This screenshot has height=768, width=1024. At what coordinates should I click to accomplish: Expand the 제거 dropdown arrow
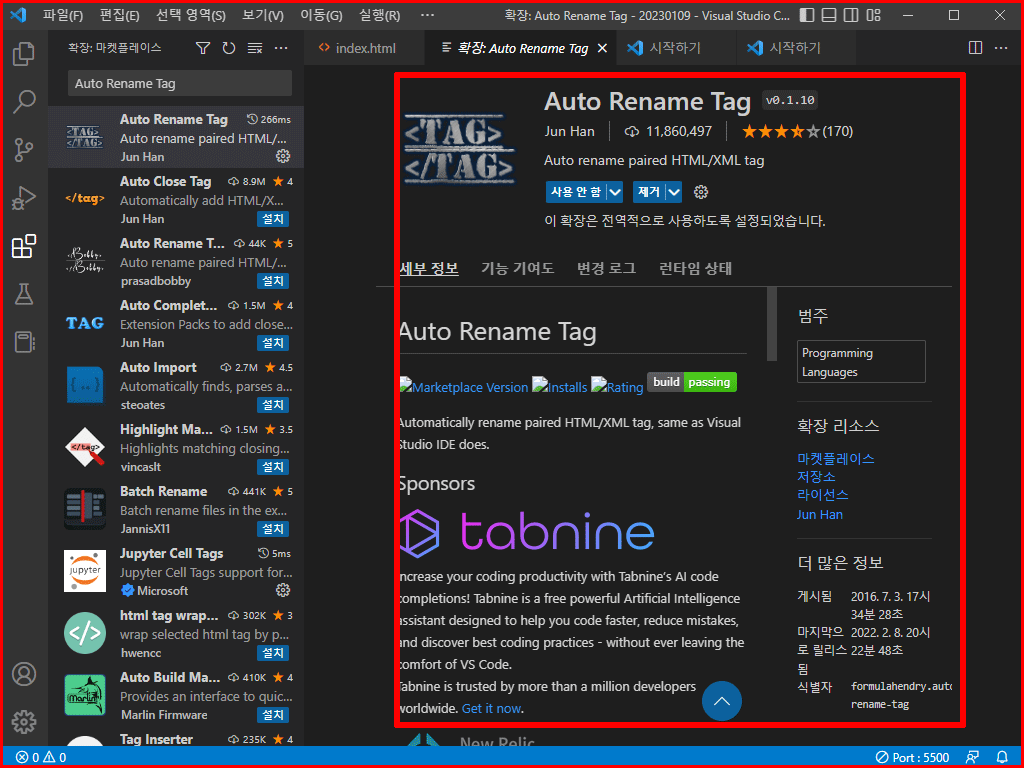click(x=675, y=192)
